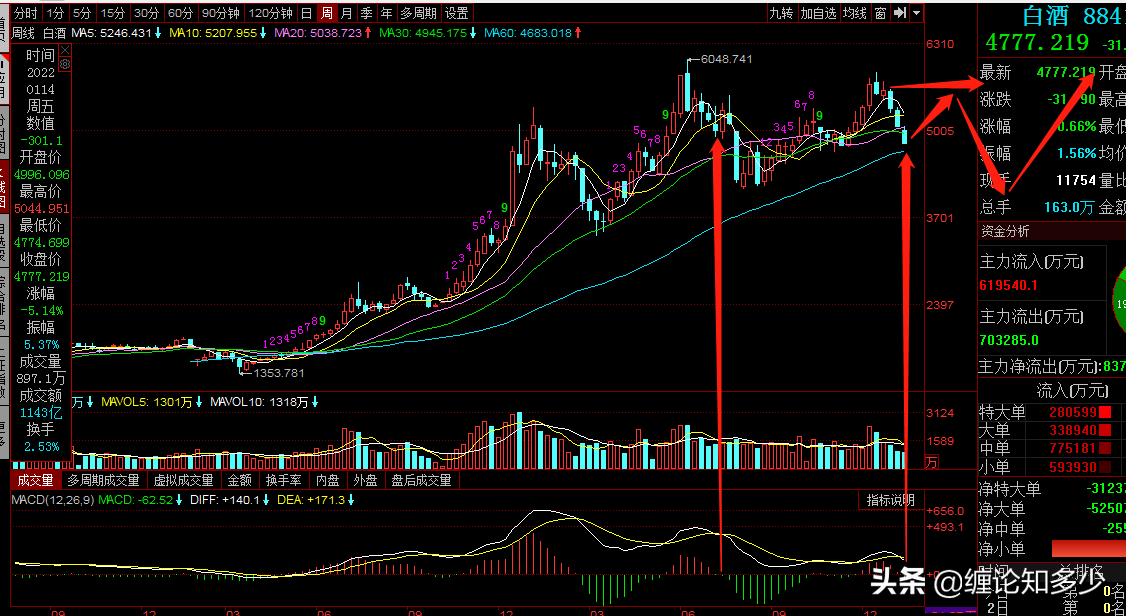
Task: Click the MACD(12,26,9) indicator label
Action: (52, 500)
